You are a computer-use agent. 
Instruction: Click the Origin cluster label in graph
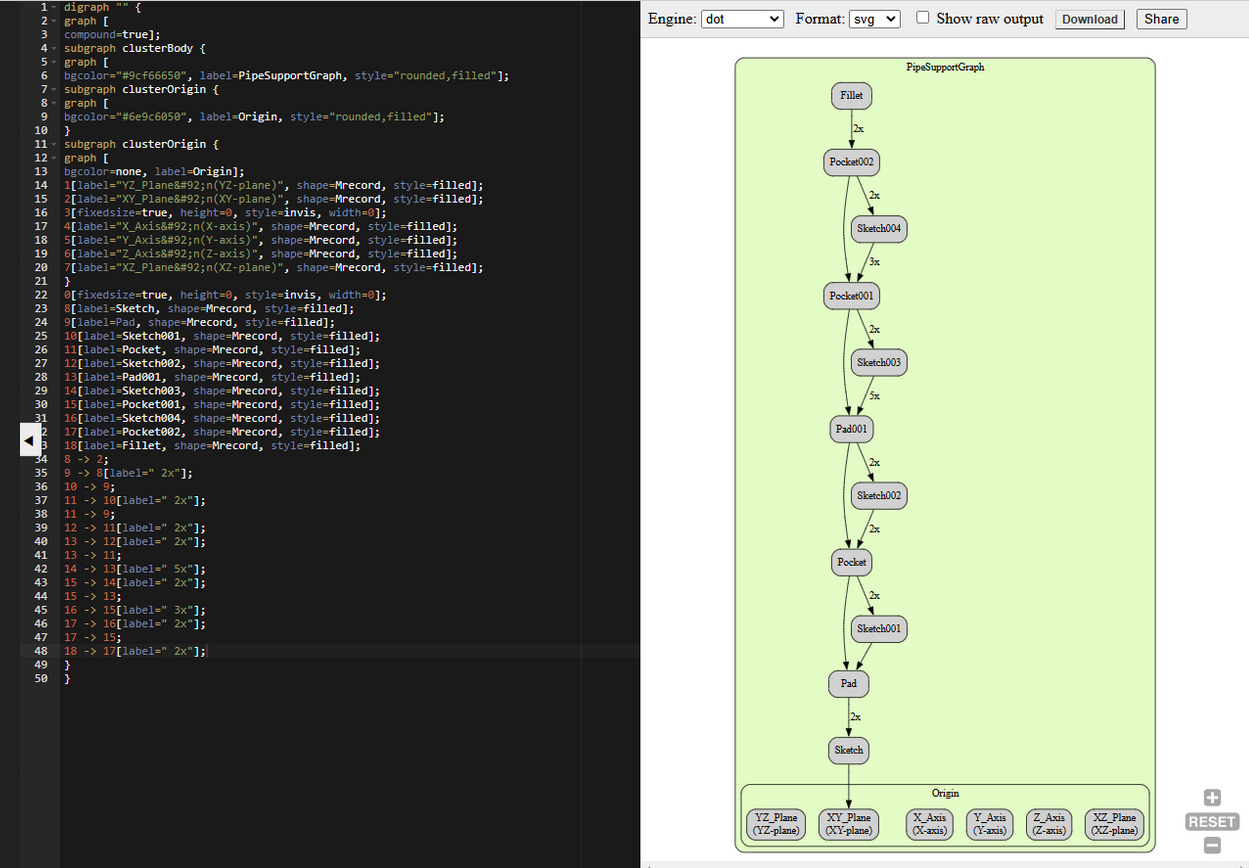point(945,793)
